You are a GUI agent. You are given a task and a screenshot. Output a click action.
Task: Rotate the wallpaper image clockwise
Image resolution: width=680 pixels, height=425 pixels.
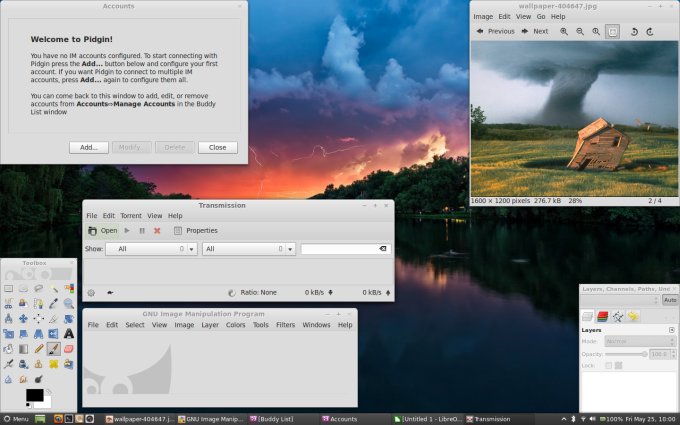click(650, 31)
